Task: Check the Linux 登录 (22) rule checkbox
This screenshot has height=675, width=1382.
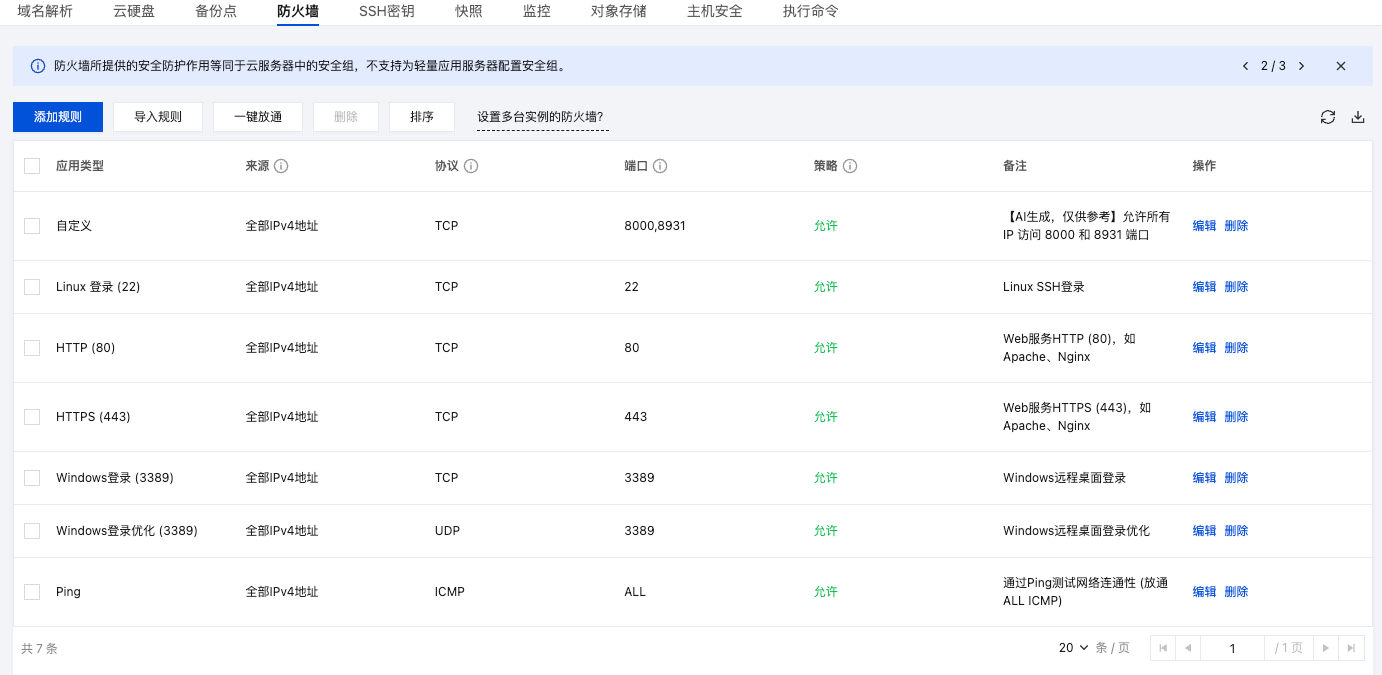Action: click(x=32, y=287)
